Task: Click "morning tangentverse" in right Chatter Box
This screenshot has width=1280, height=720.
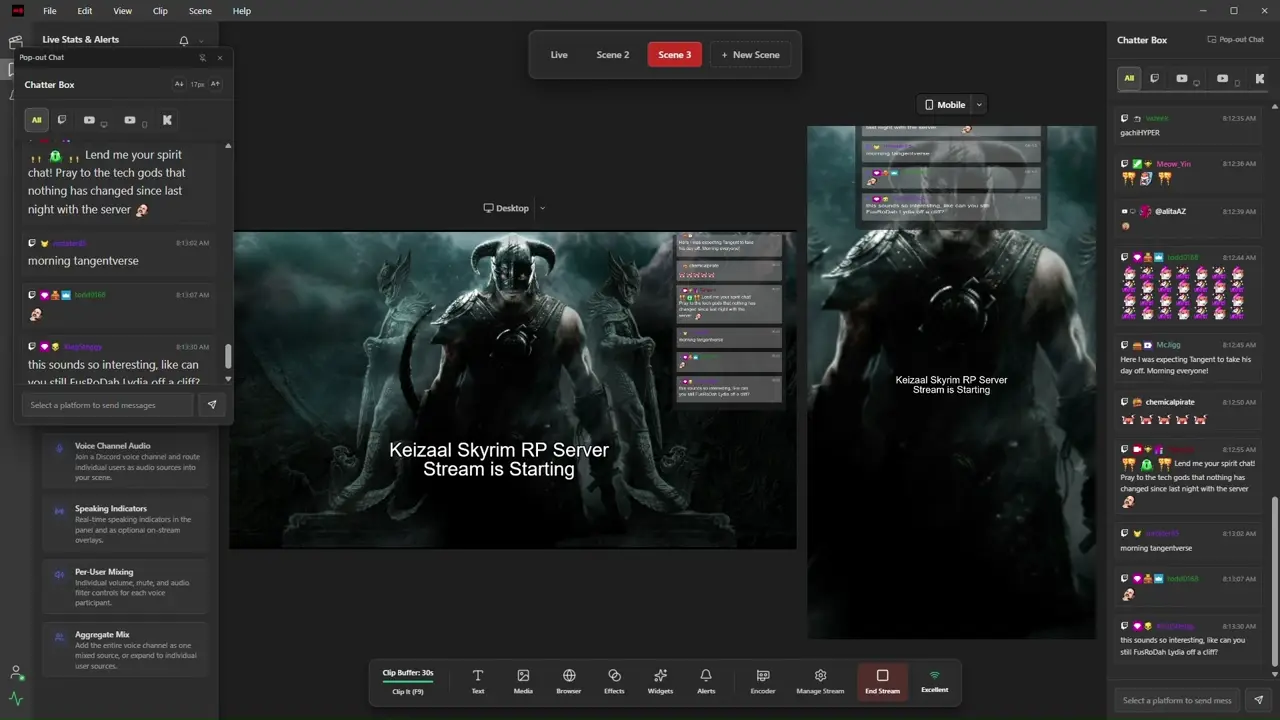Action: [1156, 548]
